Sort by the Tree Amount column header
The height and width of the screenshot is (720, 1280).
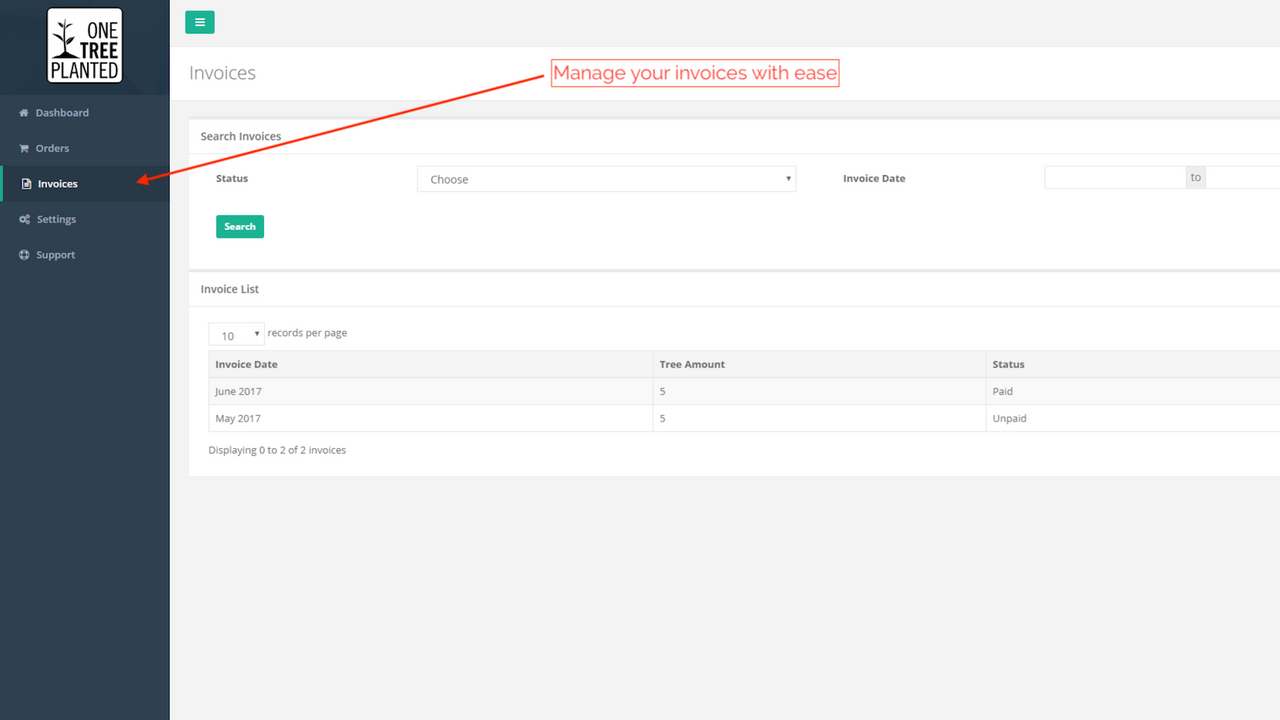point(692,364)
